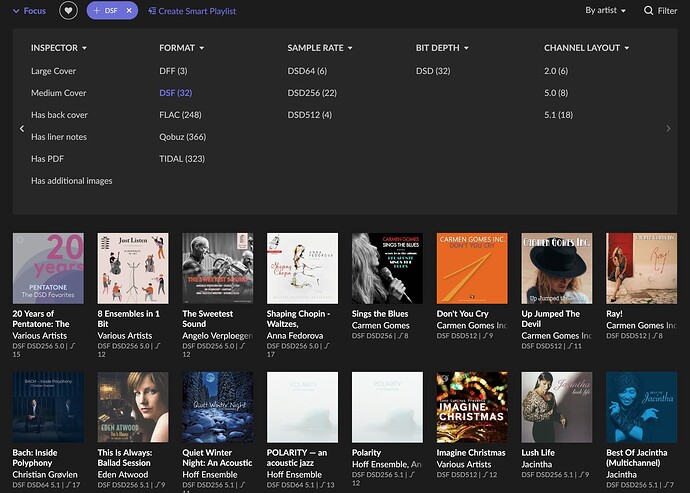This screenshot has width=690, height=493.
Task: Open Up Jumped The Devil cover
Action: pos(557,268)
